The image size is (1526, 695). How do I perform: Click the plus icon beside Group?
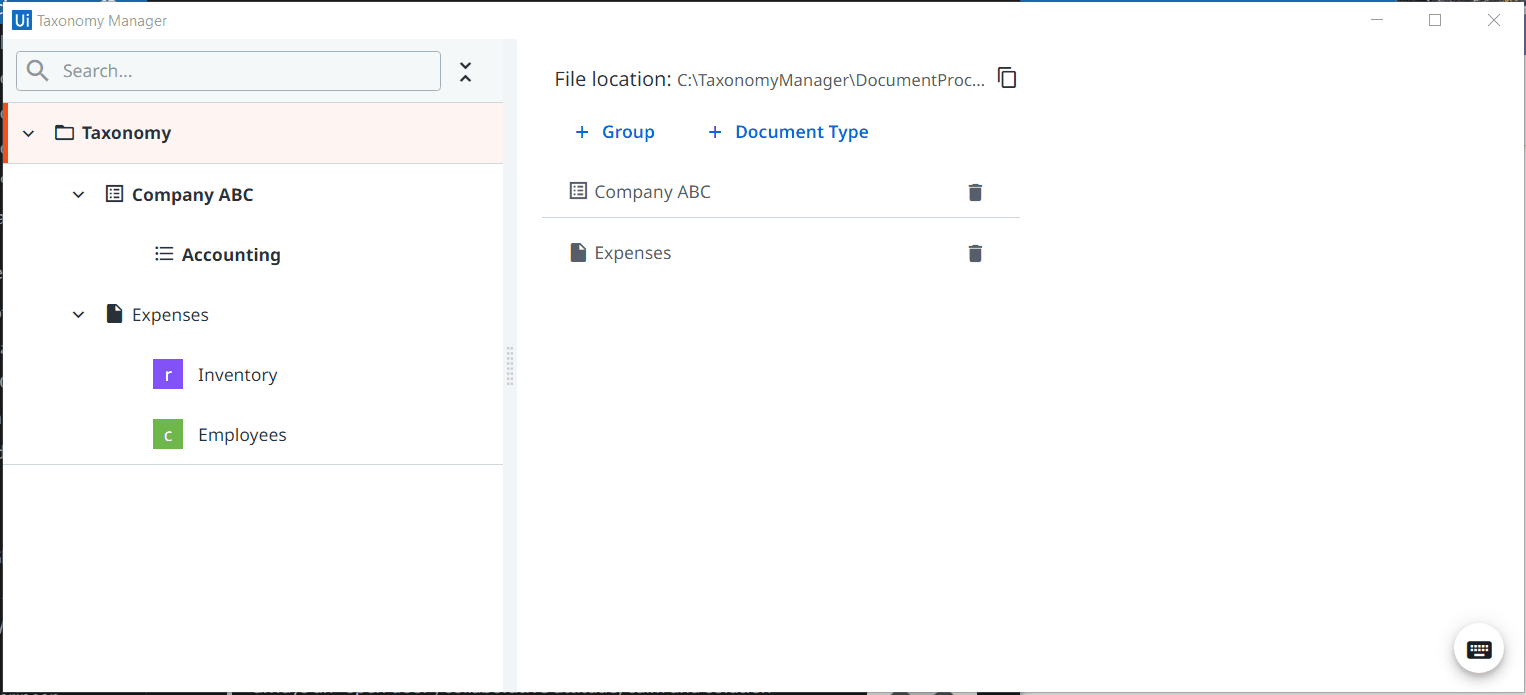(x=582, y=132)
